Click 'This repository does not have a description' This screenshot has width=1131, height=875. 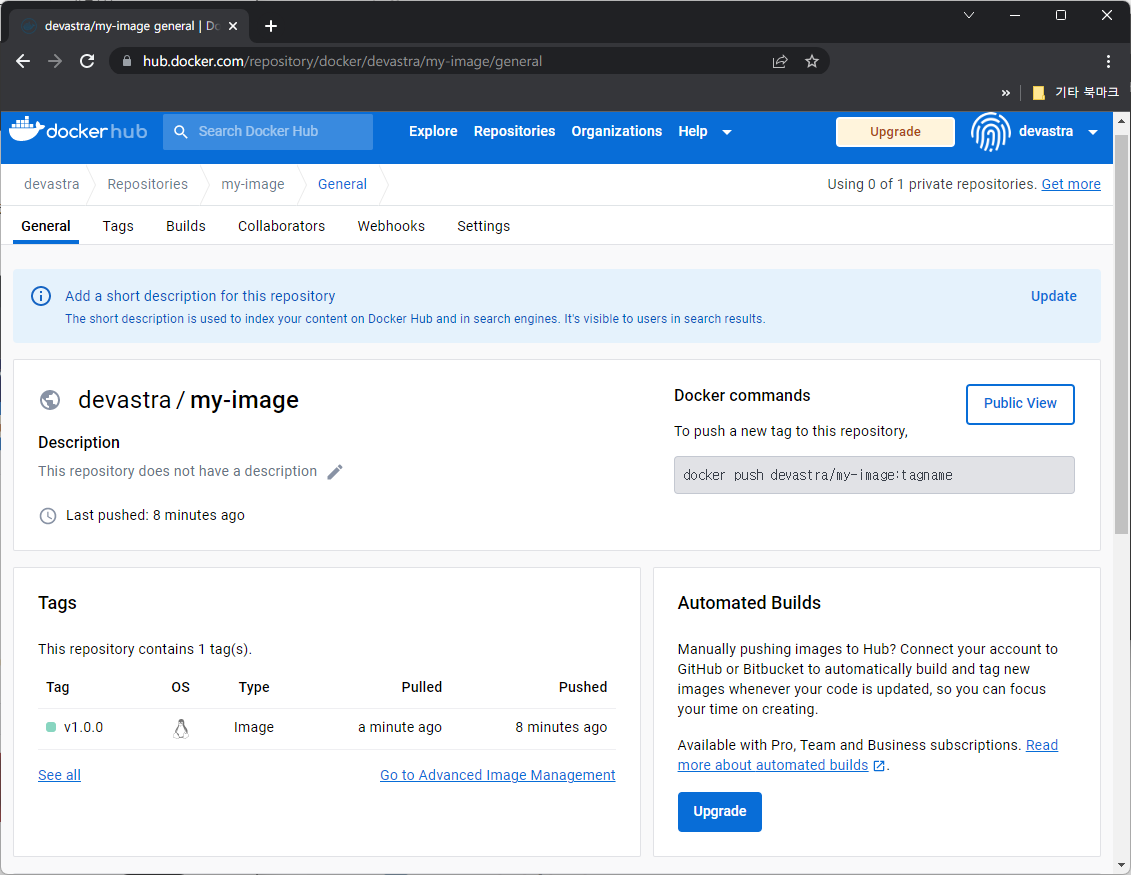pyautogui.click(x=177, y=471)
